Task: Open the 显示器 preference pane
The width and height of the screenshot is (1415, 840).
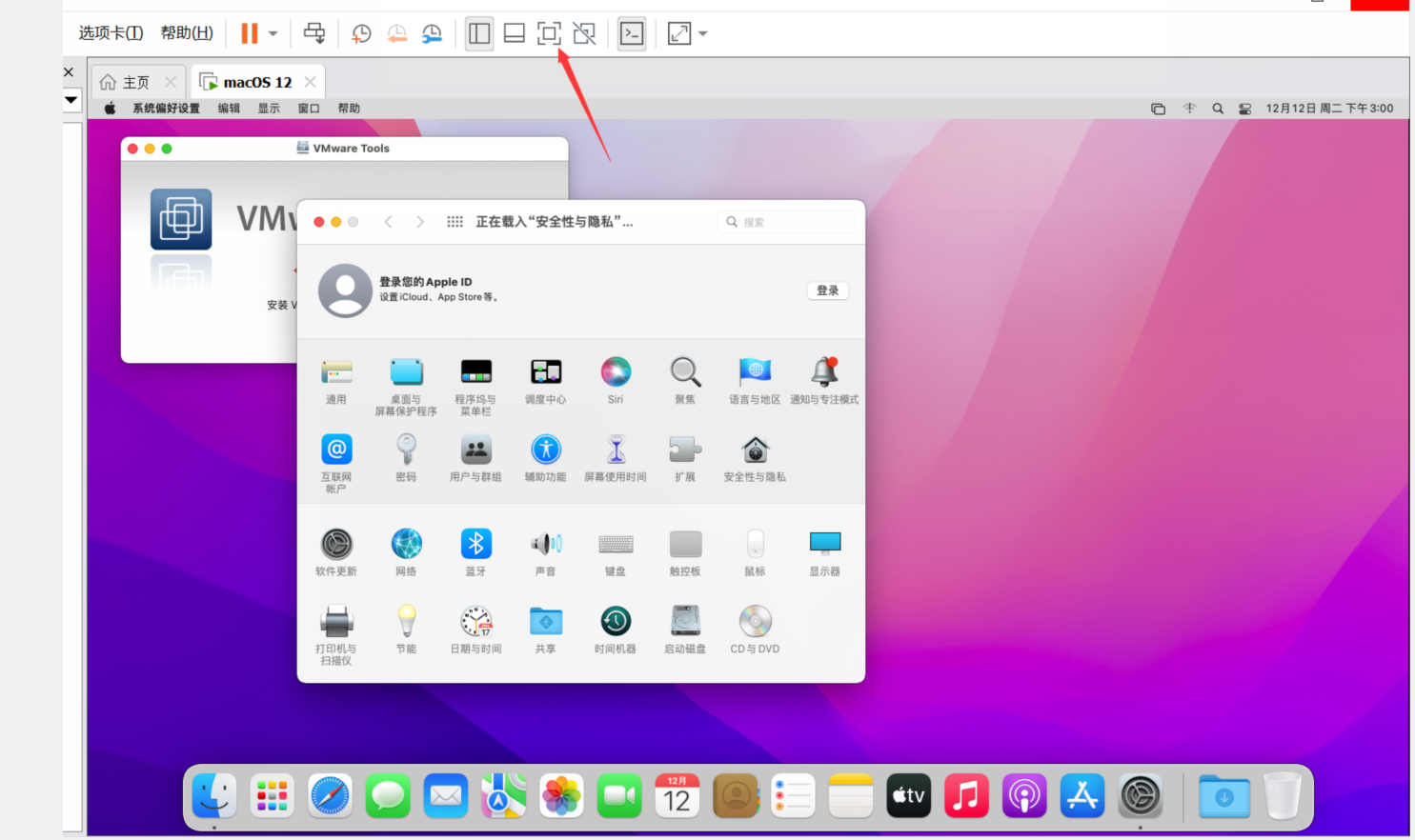Action: click(x=824, y=552)
